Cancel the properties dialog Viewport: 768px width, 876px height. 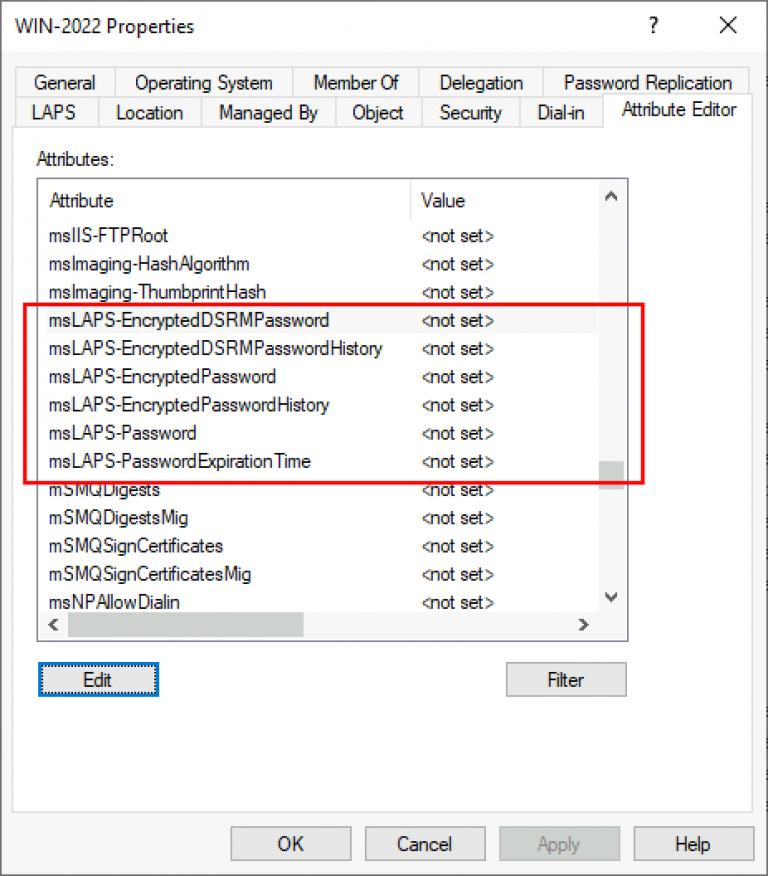point(425,844)
